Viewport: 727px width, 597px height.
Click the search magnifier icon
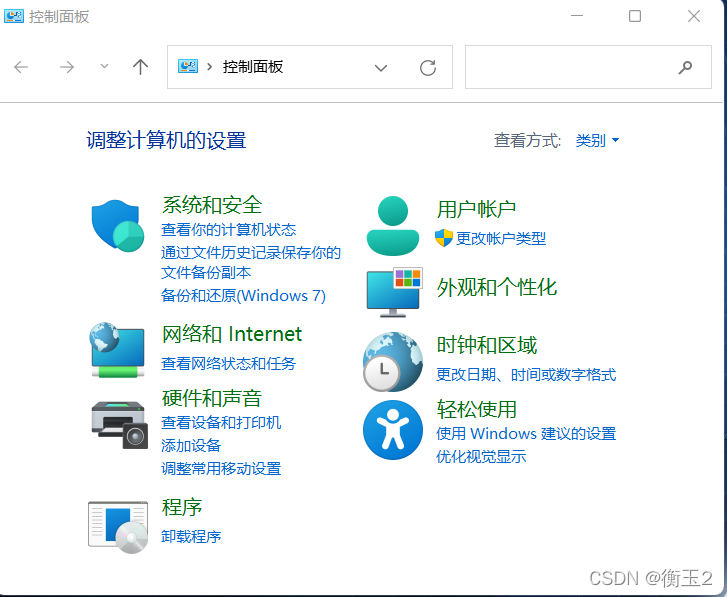[685, 68]
